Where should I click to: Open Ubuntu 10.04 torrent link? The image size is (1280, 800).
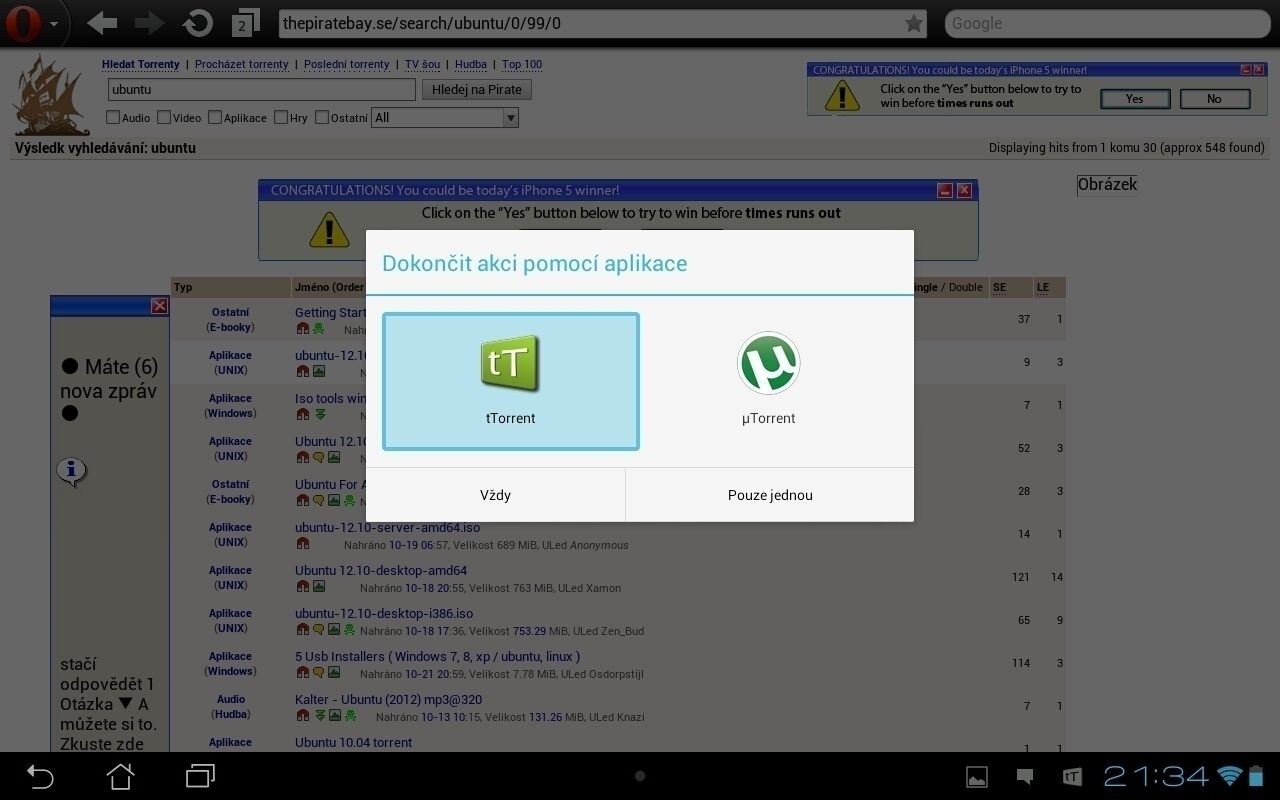(353, 742)
